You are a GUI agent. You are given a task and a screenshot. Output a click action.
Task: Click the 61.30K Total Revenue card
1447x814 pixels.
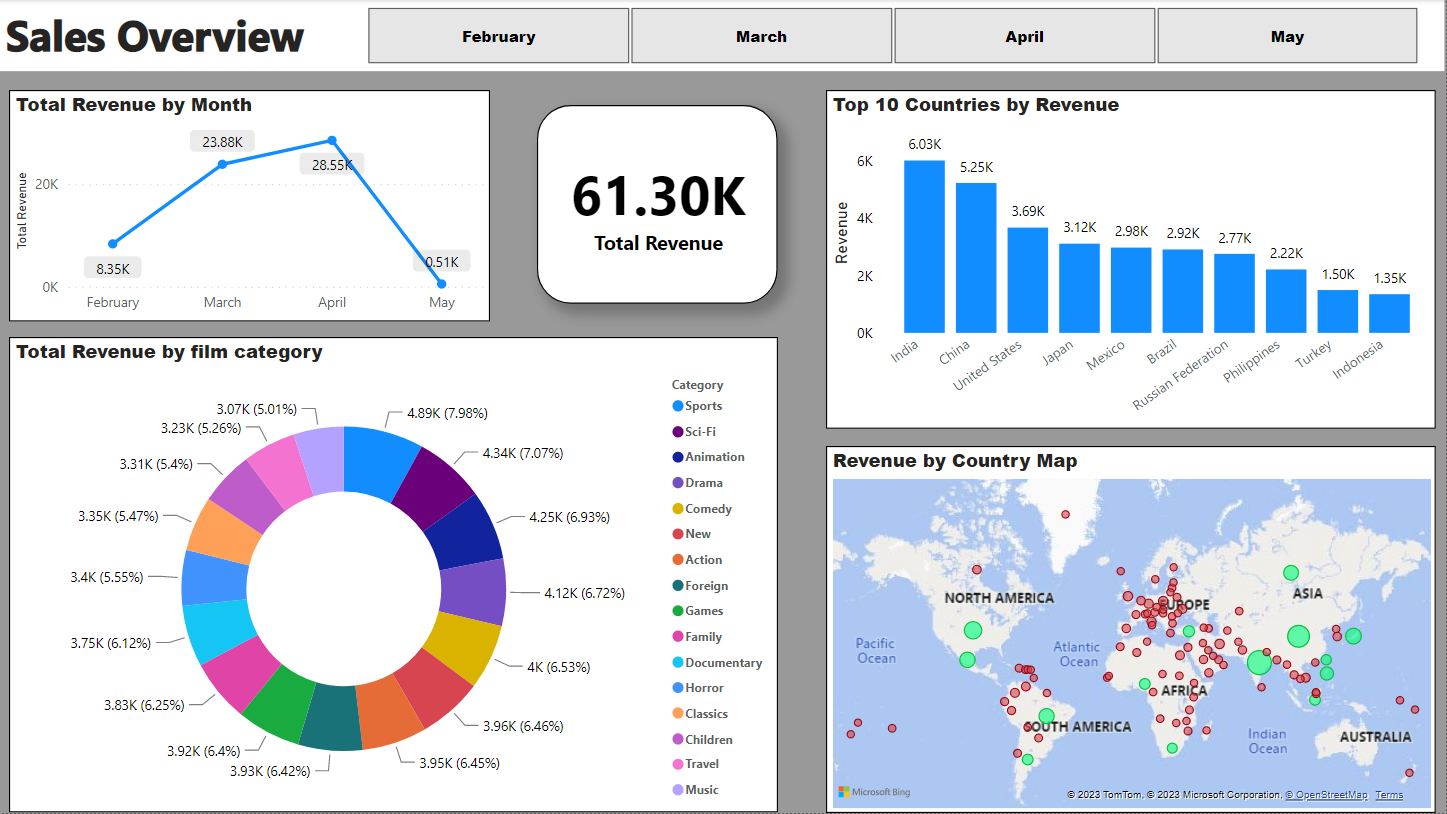(658, 205)
